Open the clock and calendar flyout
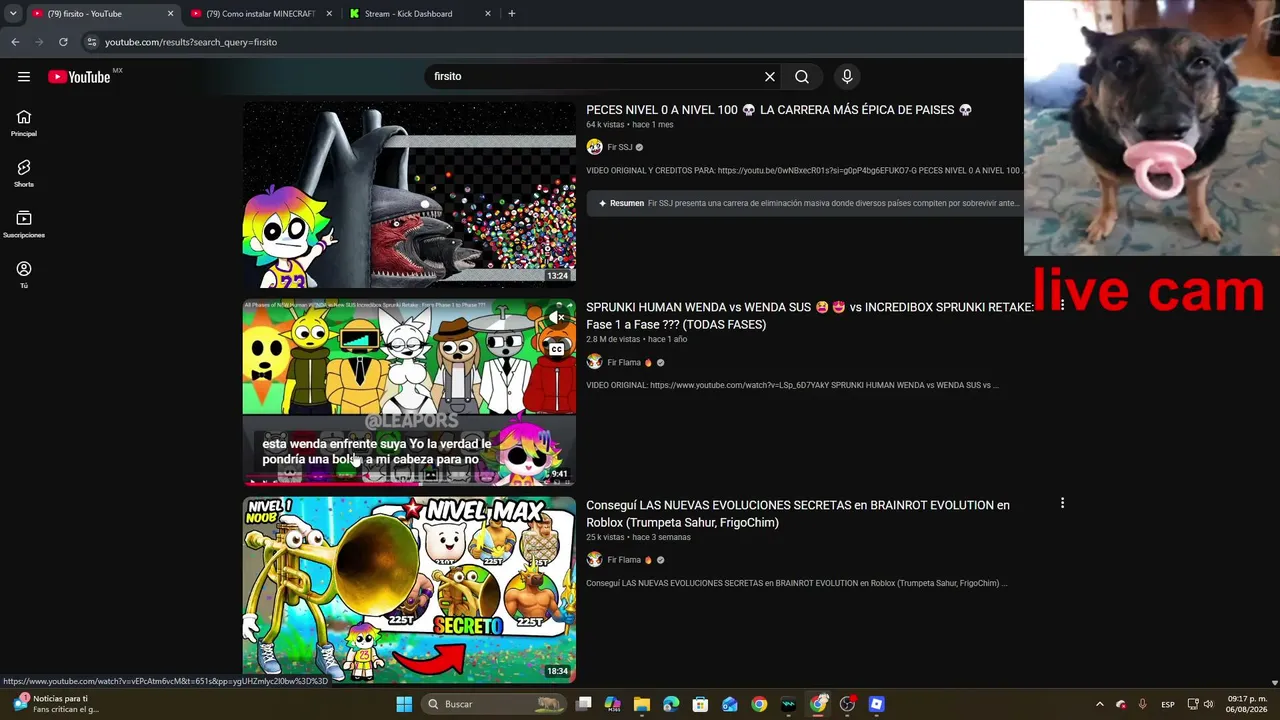Image resolution: width=1280 pixels, height=720 pixels. [x=1248, y=704]
